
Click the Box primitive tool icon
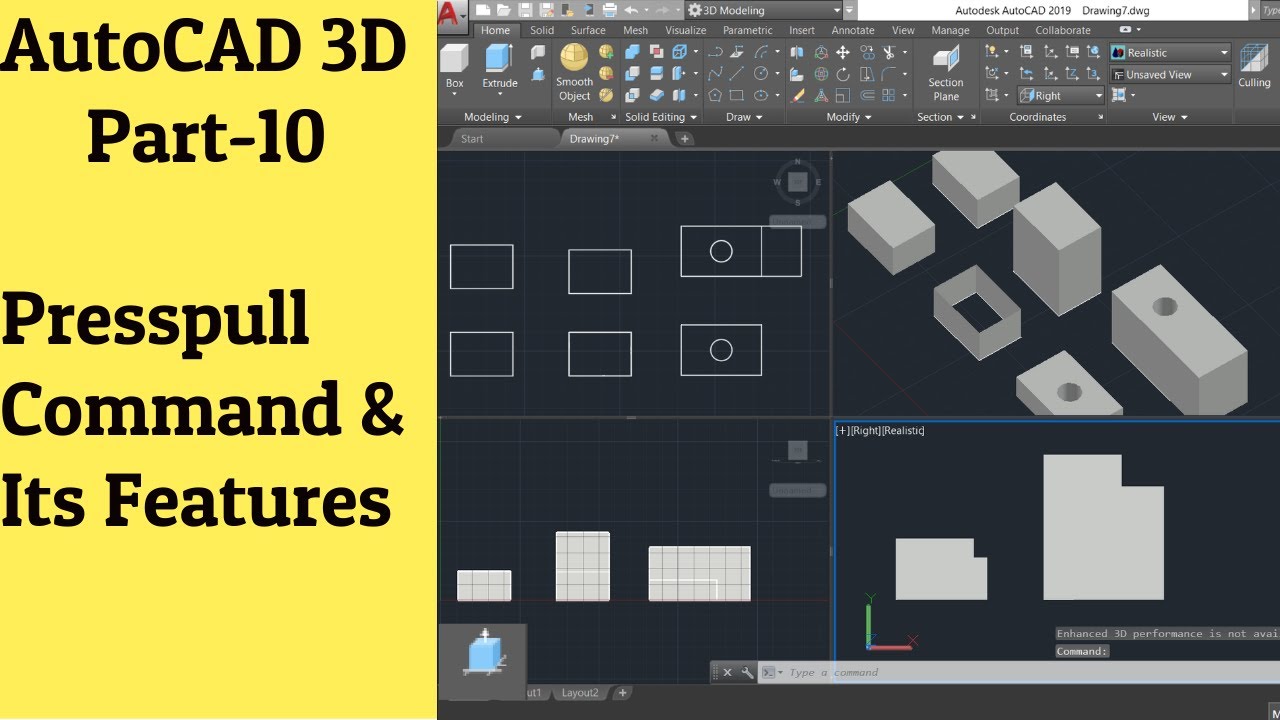tap(454, 60)
